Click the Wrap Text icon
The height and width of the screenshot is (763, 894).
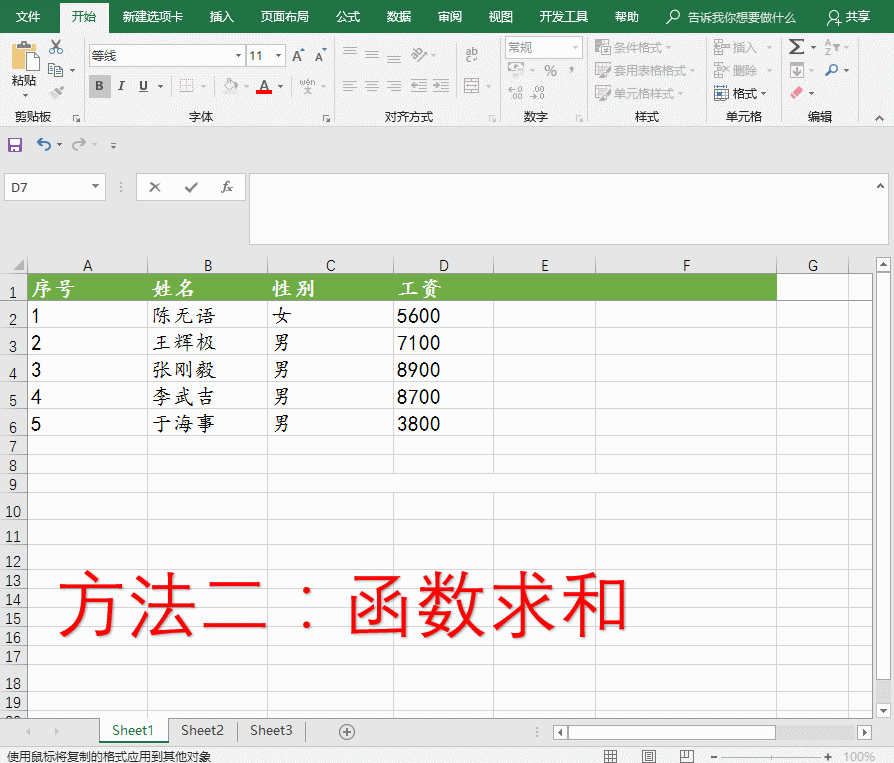[471, 55]
